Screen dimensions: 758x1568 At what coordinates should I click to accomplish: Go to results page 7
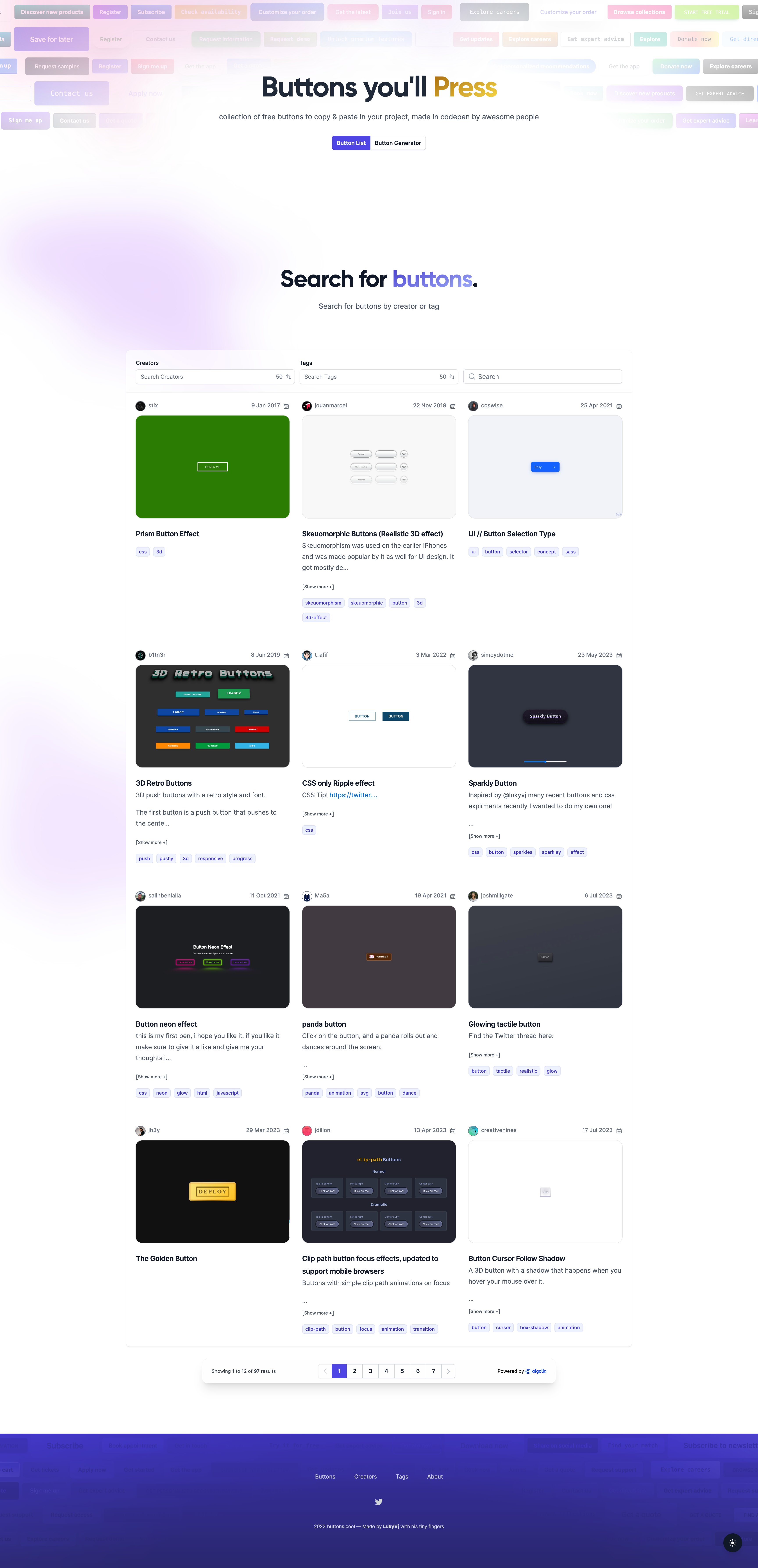pyautogui.click(x=433, y=1371)
